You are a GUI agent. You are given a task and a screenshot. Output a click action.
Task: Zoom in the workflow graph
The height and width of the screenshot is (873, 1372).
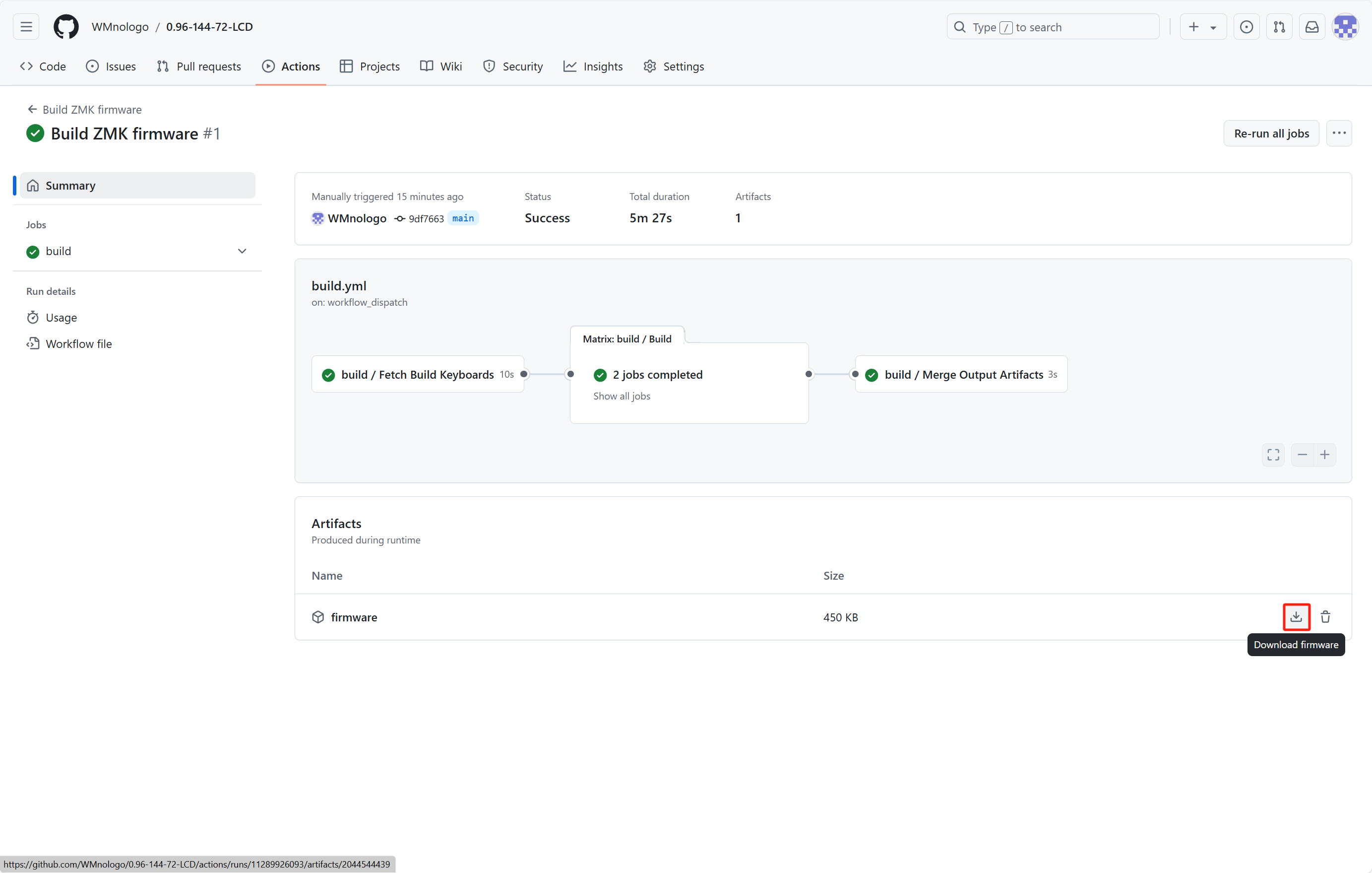point(1325,455)
